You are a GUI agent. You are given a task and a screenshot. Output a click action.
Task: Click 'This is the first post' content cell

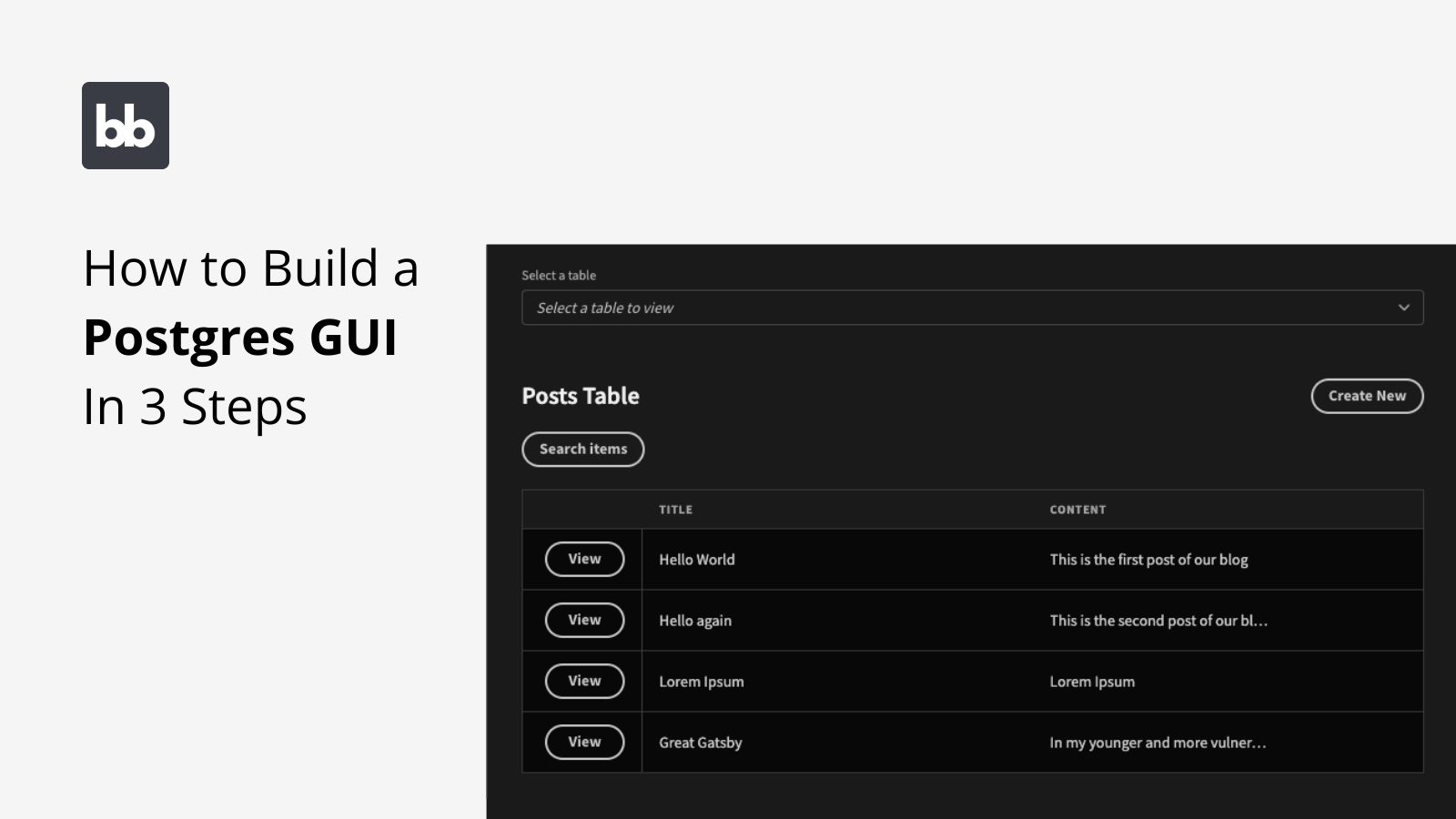[1148, 560]
